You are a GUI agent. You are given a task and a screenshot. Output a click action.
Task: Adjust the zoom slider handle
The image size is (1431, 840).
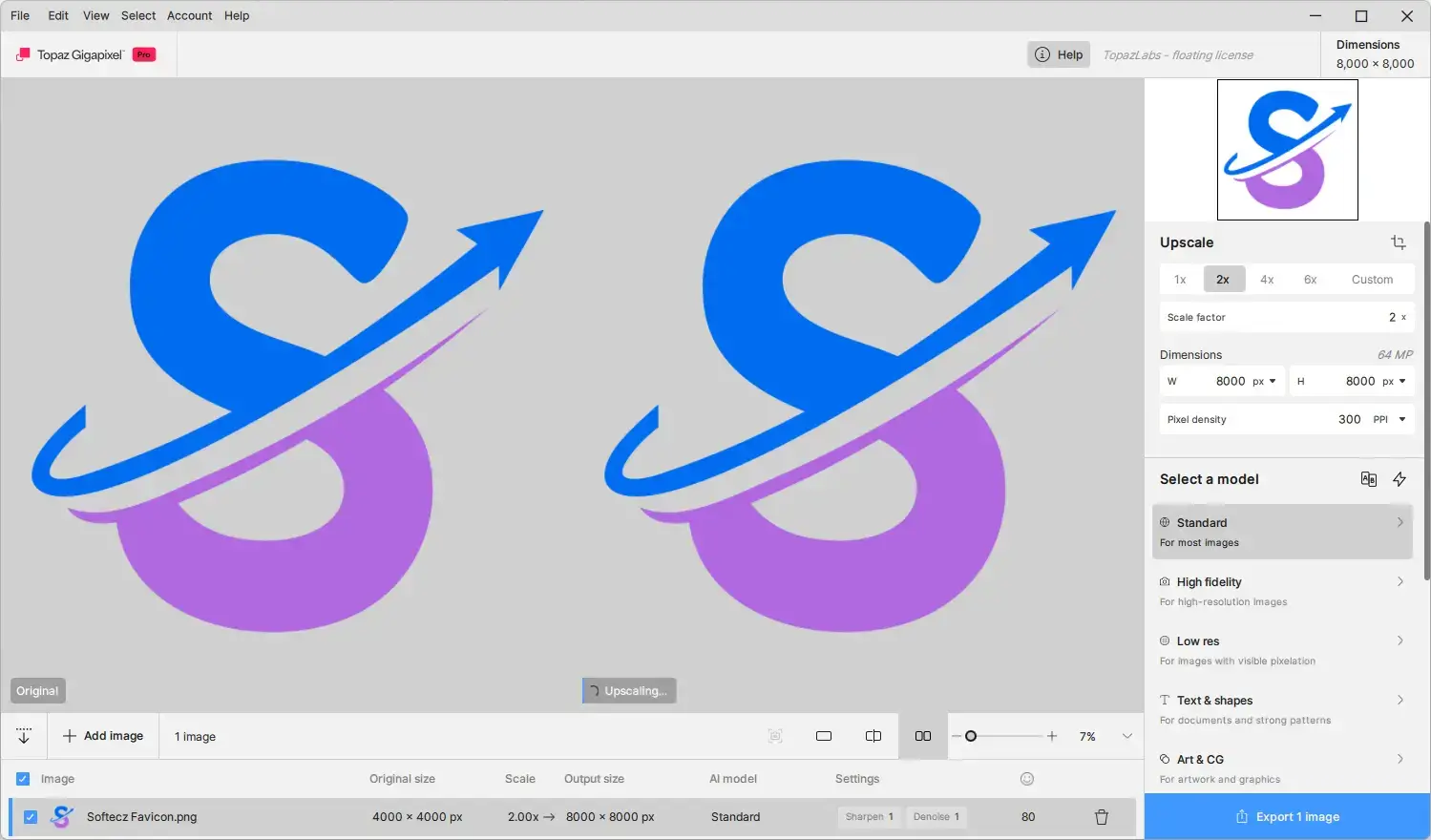(971, 736)
